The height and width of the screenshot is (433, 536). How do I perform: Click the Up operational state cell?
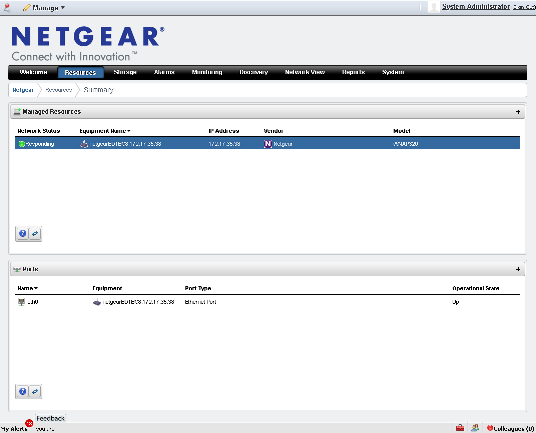tap(456, 302)
